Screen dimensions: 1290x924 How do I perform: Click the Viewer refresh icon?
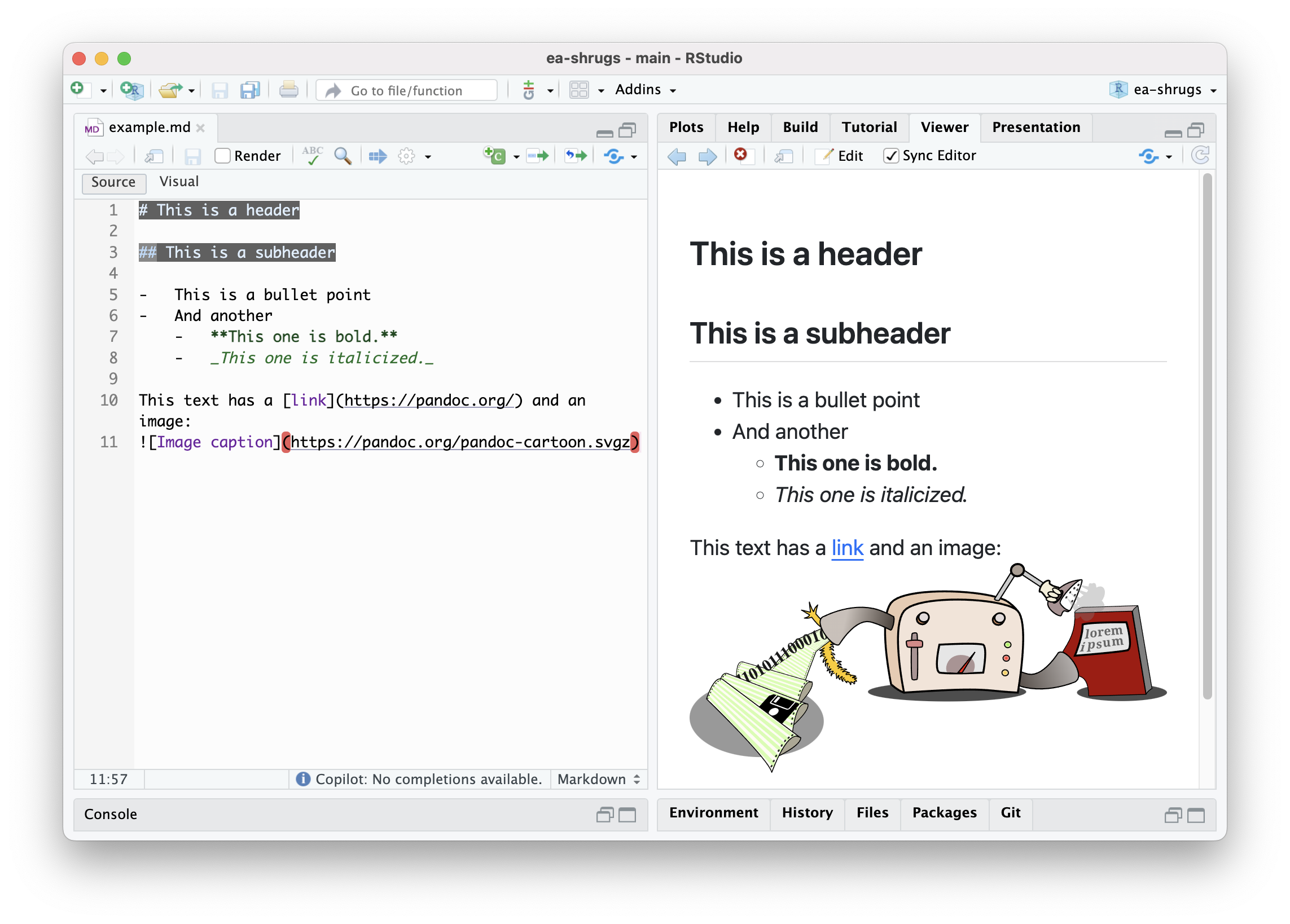[x=1199, y=155]
